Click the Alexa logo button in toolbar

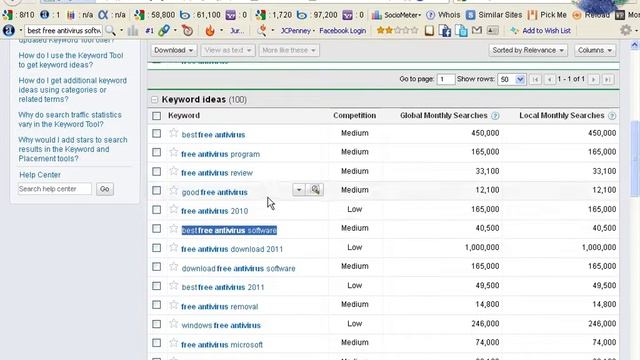click(9, 30)
